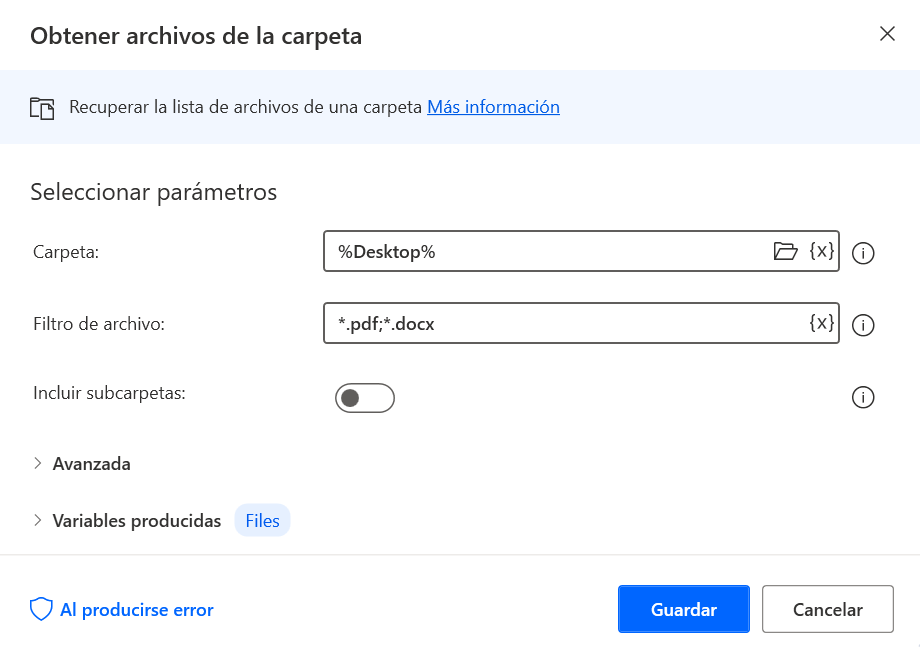This screenshot has width=920, height=648.
Task: Save the action with Guardar
Action: (x=683, y=608)
